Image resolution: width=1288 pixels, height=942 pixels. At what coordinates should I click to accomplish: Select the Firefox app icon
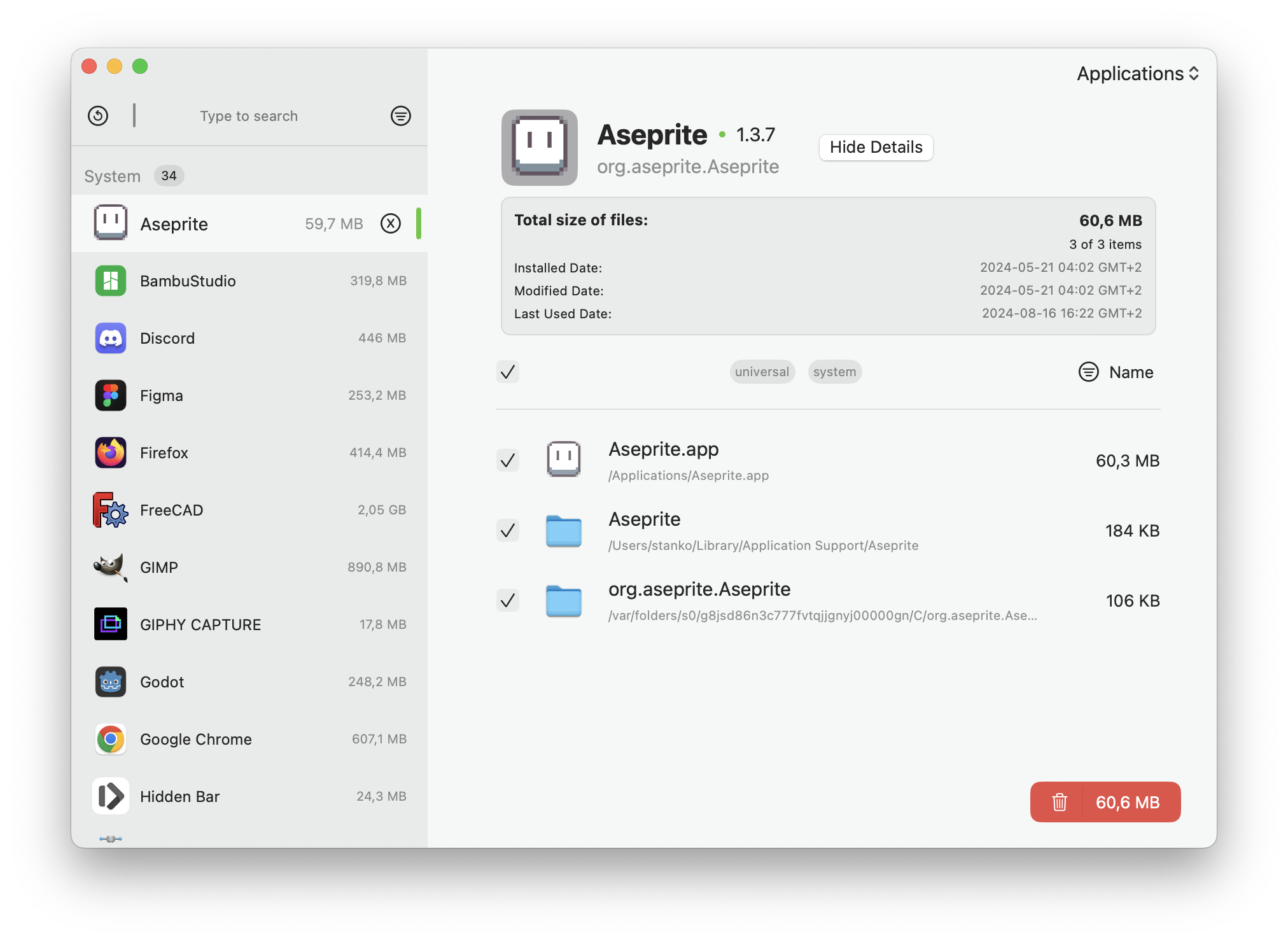[x=111, y=453]
